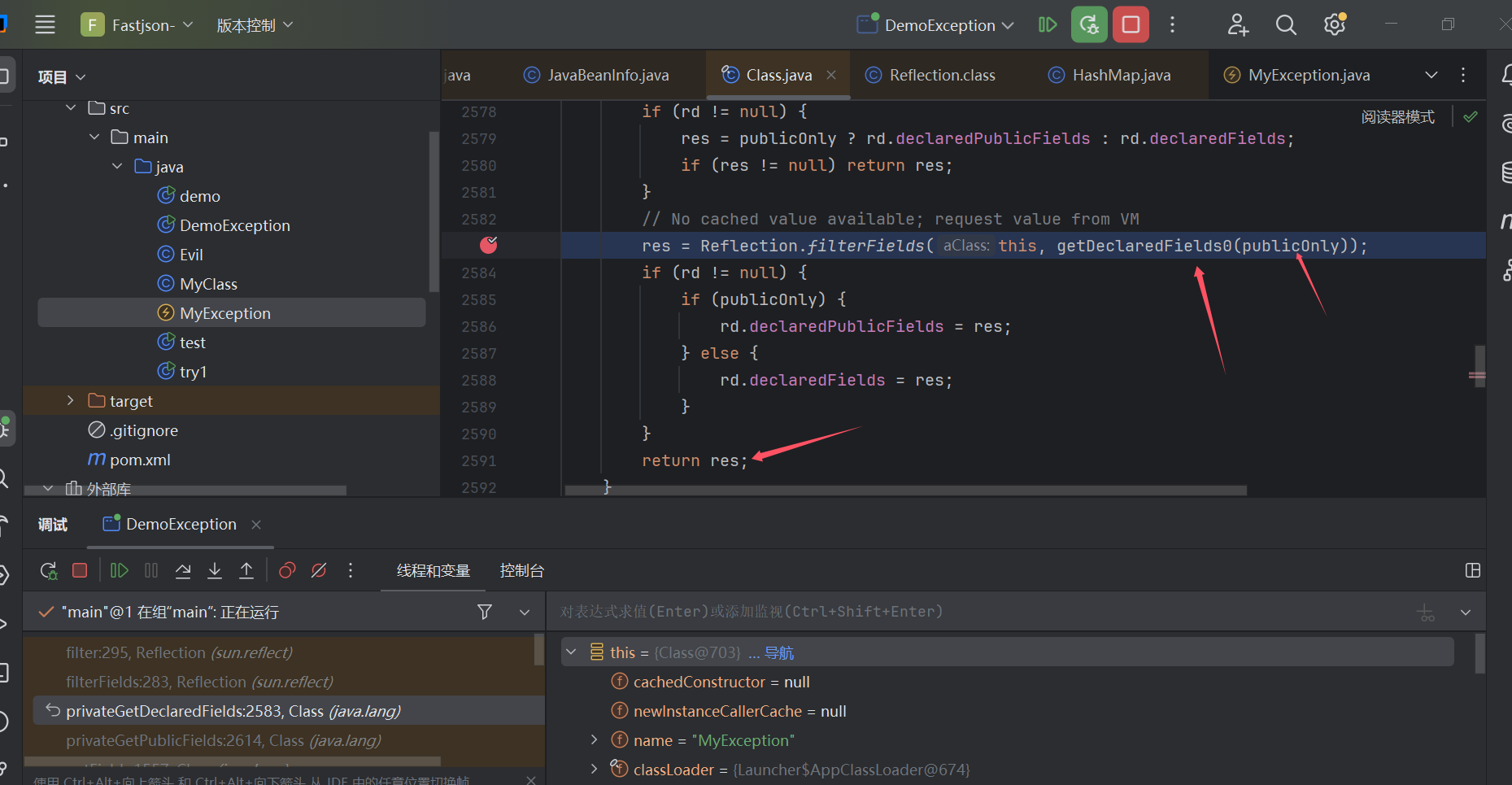The image size is (1512, 785).
Task: Collapse the main folder
Action: pos(94,137)
